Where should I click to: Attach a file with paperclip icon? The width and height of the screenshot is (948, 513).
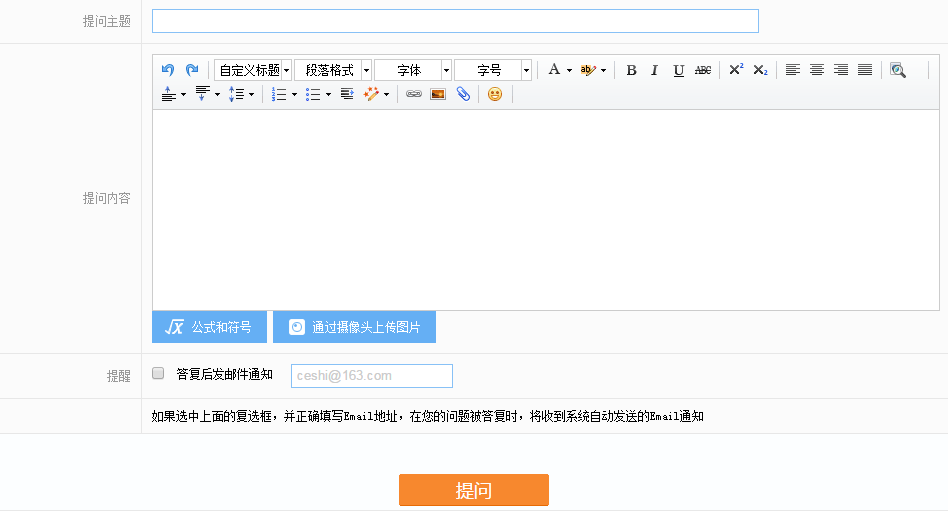[463, 94]
